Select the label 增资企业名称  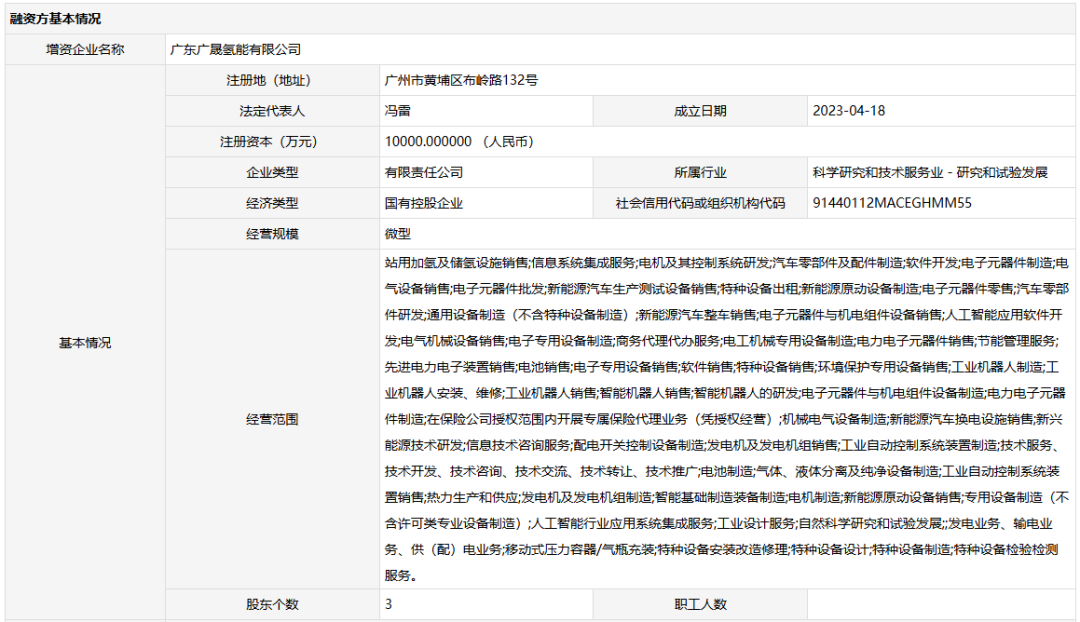coord(85,50)
